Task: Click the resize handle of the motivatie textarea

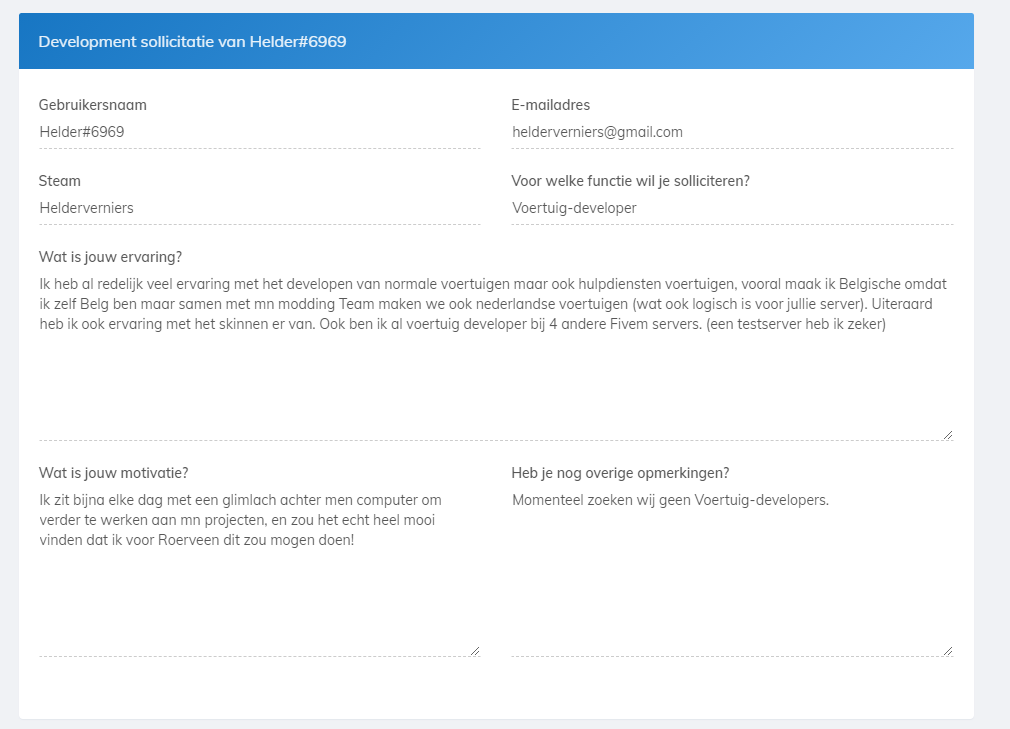Action: click(x=474, y=650)
